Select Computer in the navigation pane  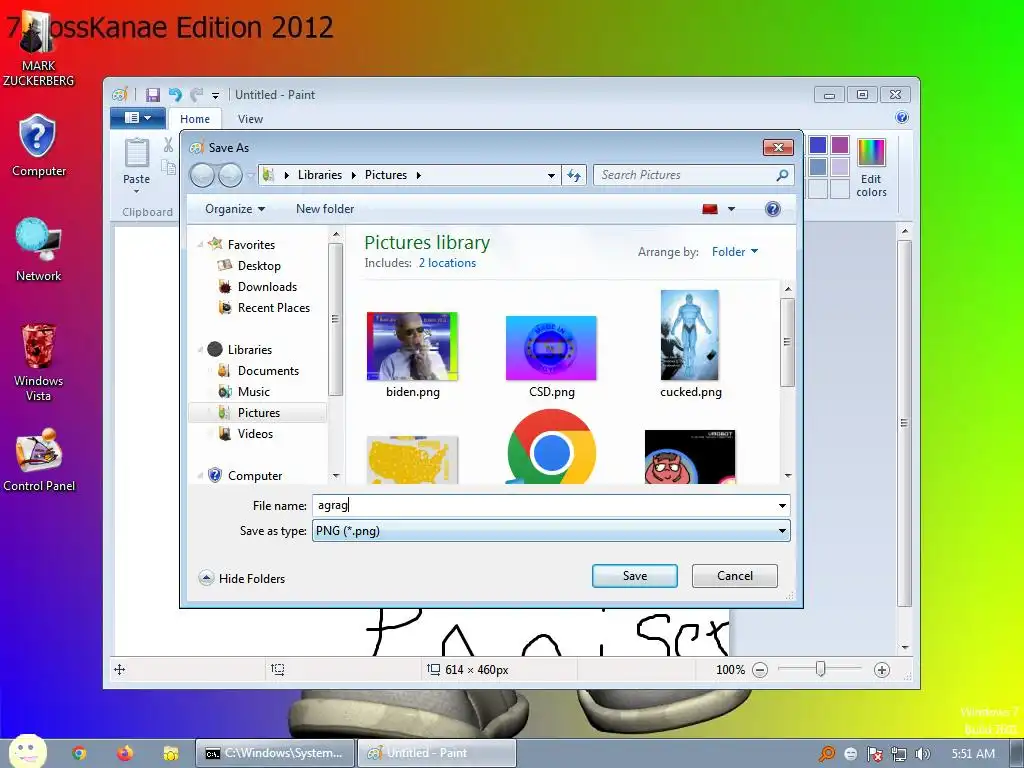(254, 475)
